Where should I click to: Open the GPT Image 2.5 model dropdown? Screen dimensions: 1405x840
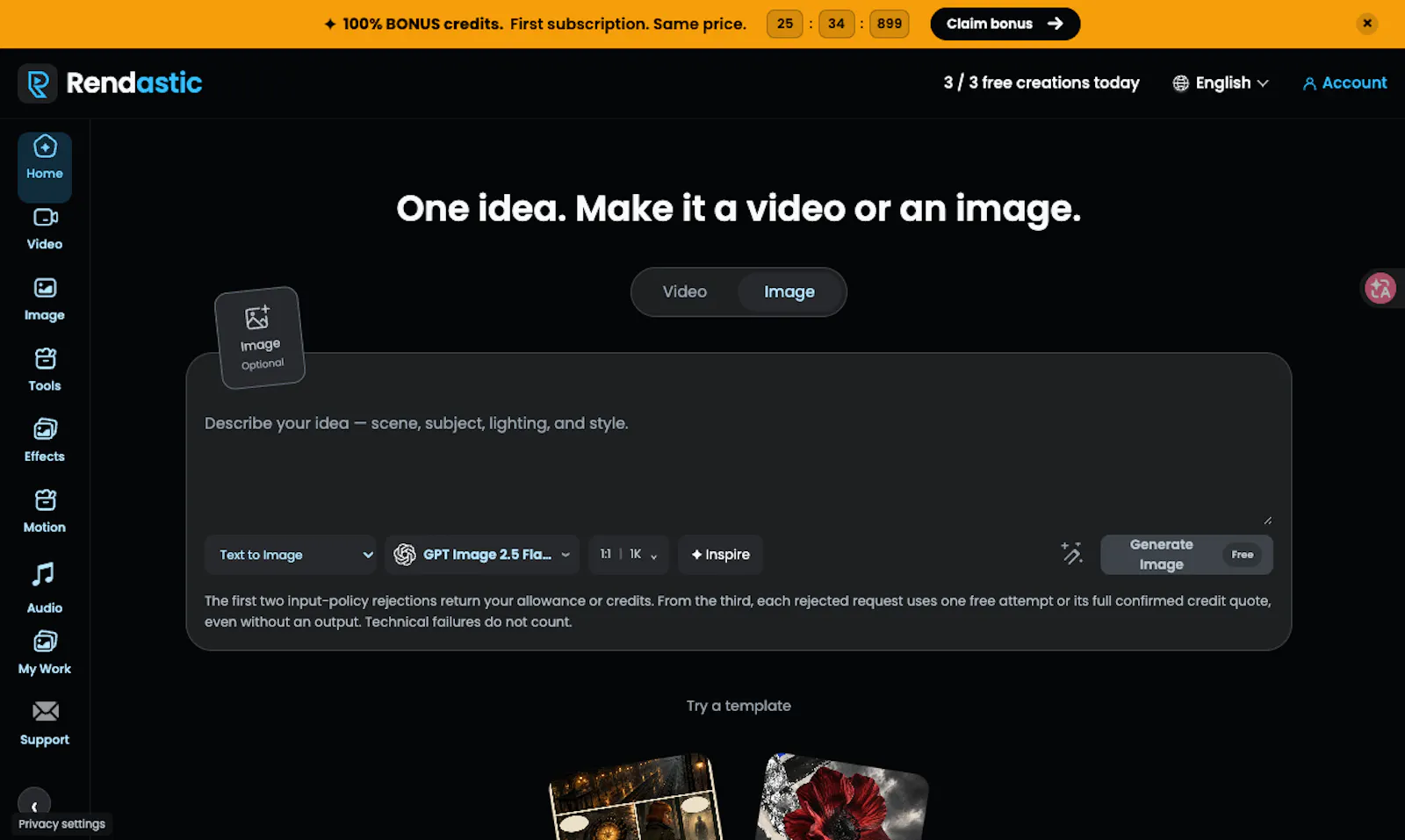[x=482, y=555]
